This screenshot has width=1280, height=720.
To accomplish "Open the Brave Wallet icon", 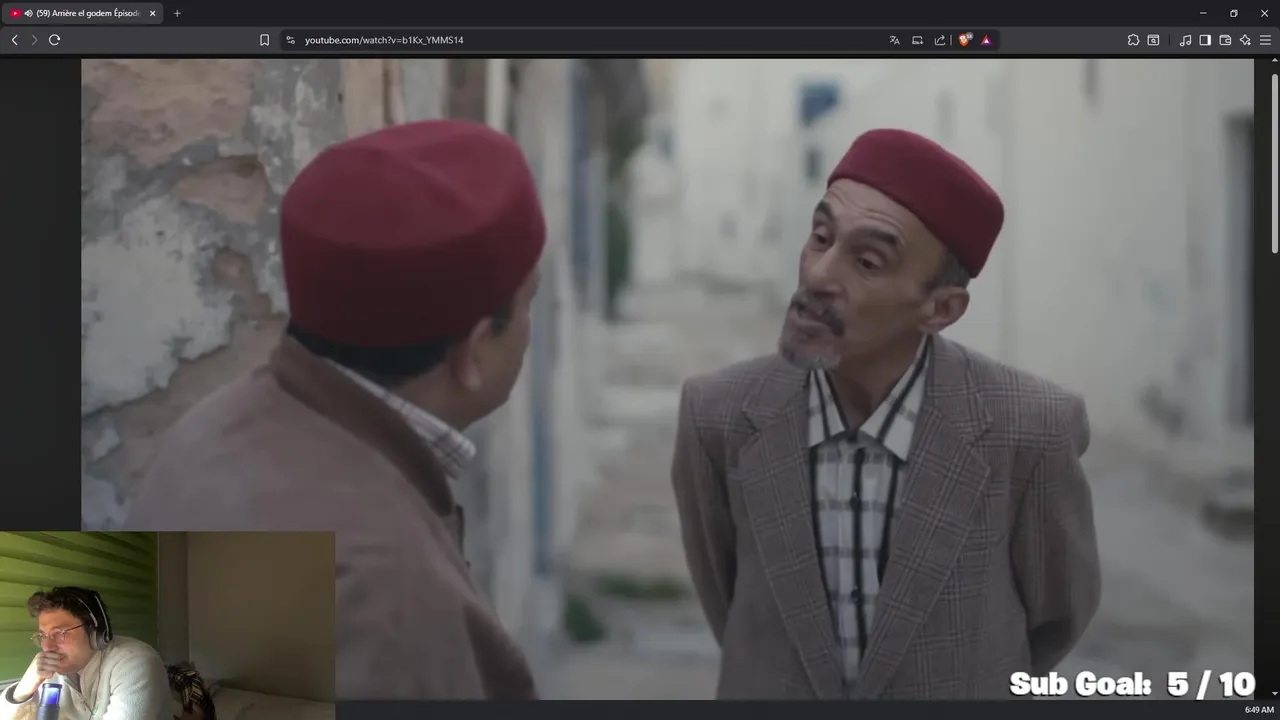I will click(1225, 40).
